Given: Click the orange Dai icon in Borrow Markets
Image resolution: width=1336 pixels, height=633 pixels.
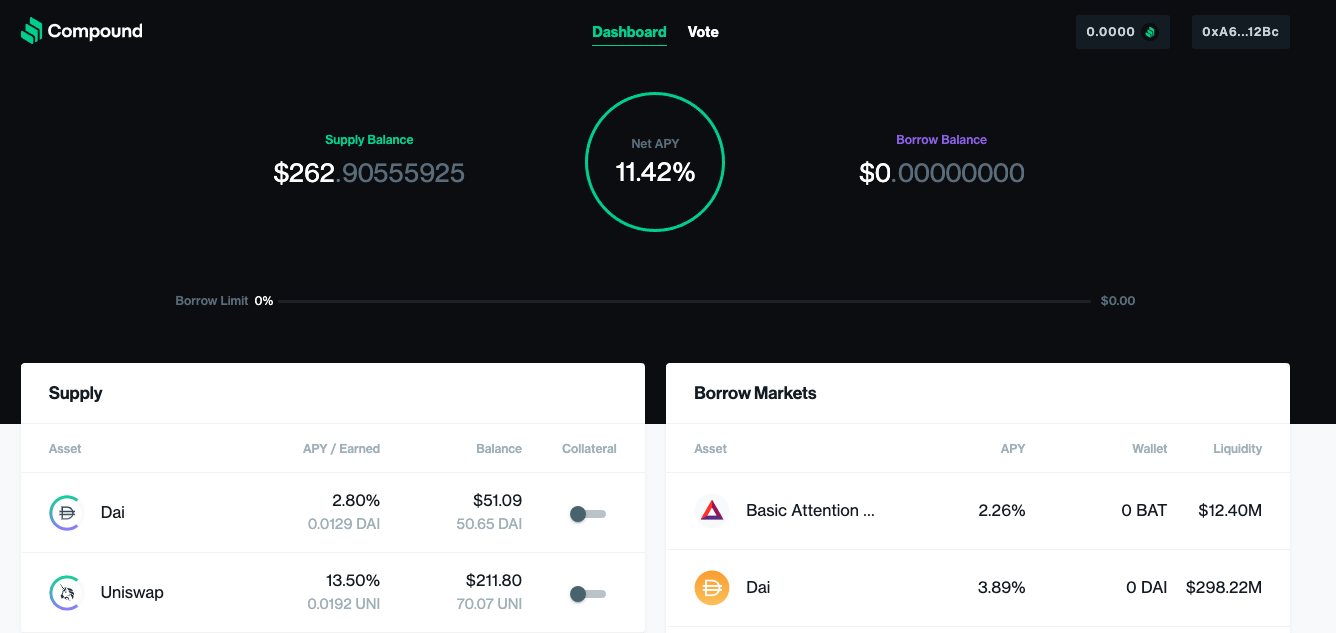Looking at the screenshot, I should pyautogui.click(x=712, y=587).
